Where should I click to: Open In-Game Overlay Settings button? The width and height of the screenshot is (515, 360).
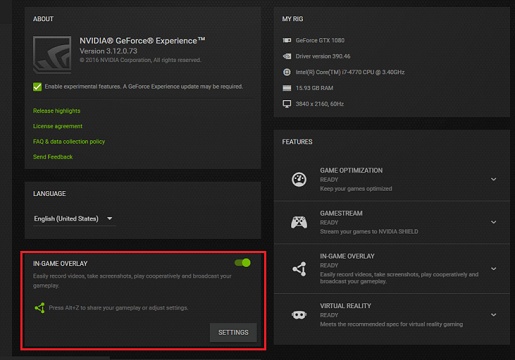233,332
